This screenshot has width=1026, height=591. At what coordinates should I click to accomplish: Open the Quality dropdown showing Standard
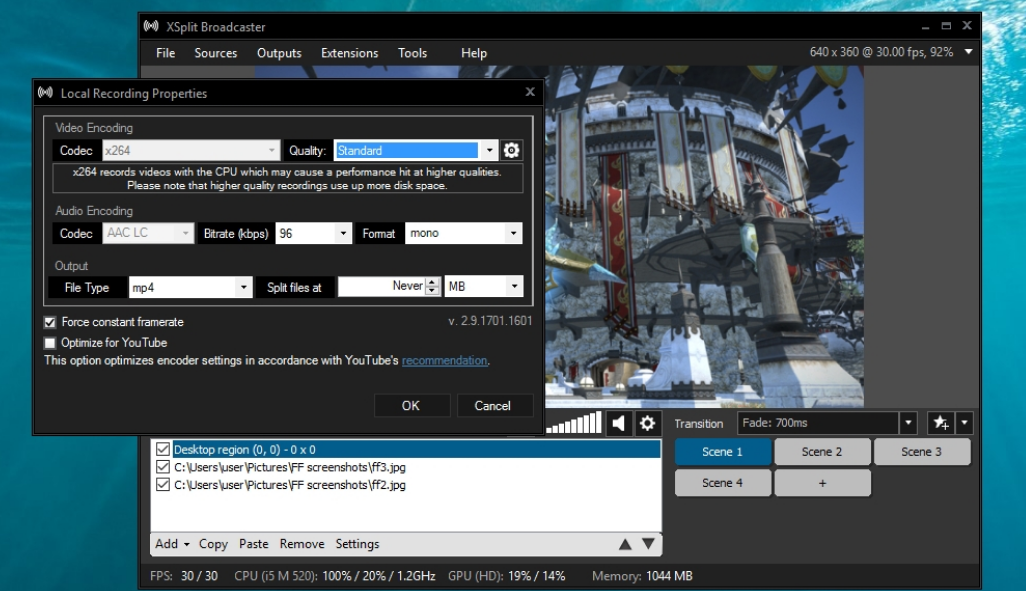416,151
